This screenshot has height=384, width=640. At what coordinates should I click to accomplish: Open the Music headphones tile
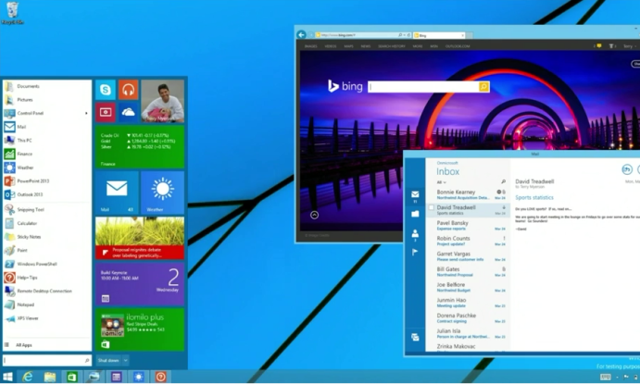[128, 90]
